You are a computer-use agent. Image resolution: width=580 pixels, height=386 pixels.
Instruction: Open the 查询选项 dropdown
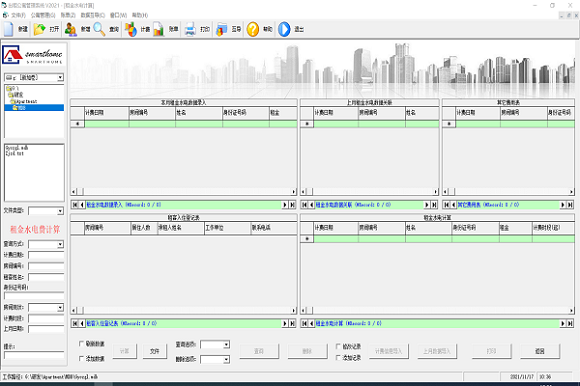(x=226, y=345)
